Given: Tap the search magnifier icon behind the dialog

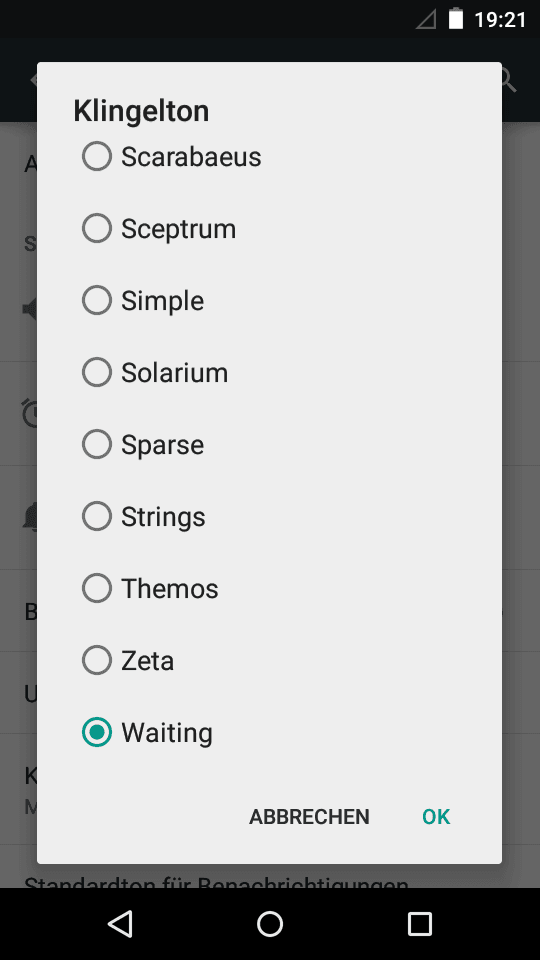Looking at the screenshot, I should click(x=509, y=80).
